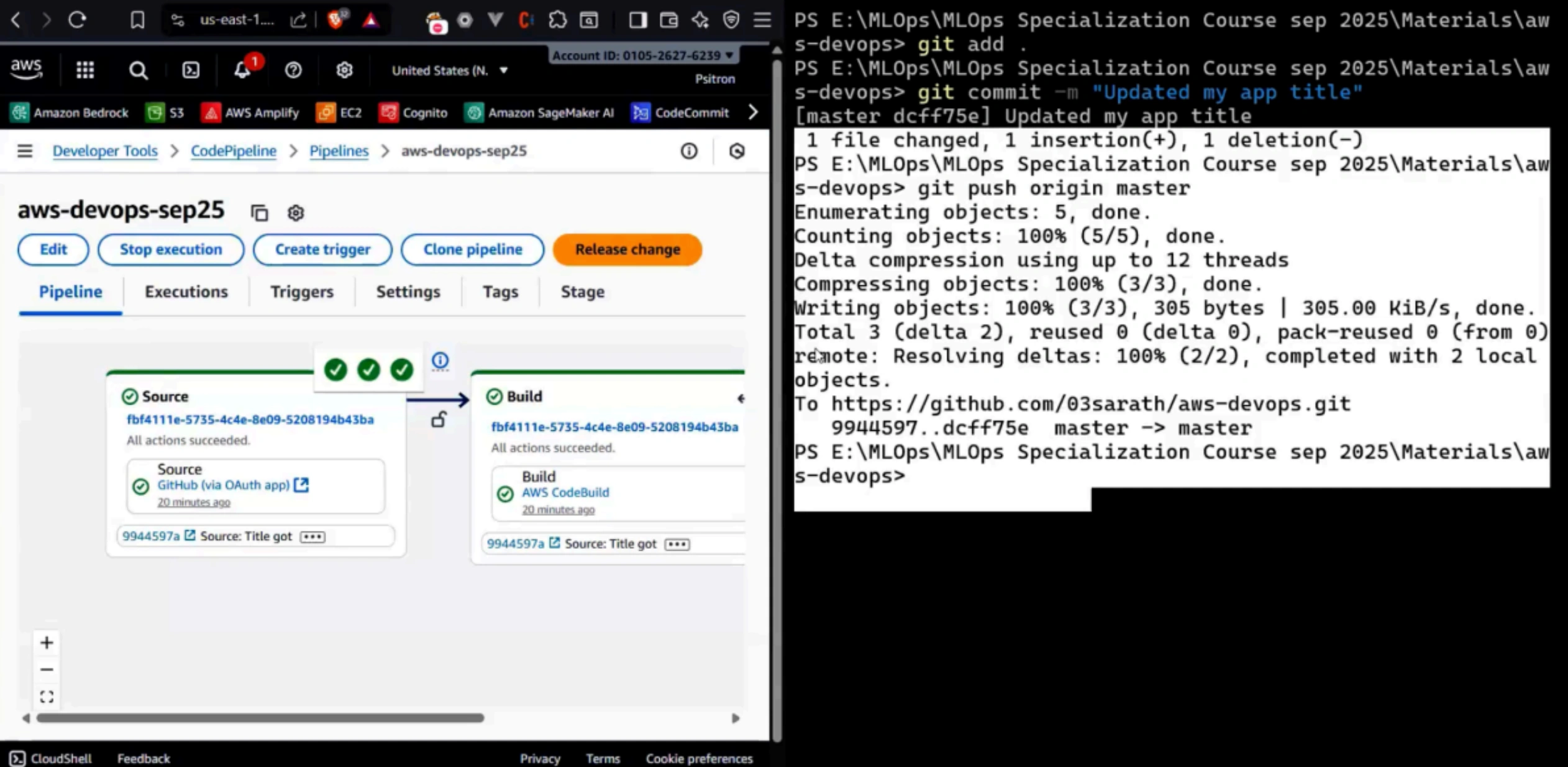The image size is (1568, 767).
Task: Open the Brave wallet icon
Action: (668, 21)
